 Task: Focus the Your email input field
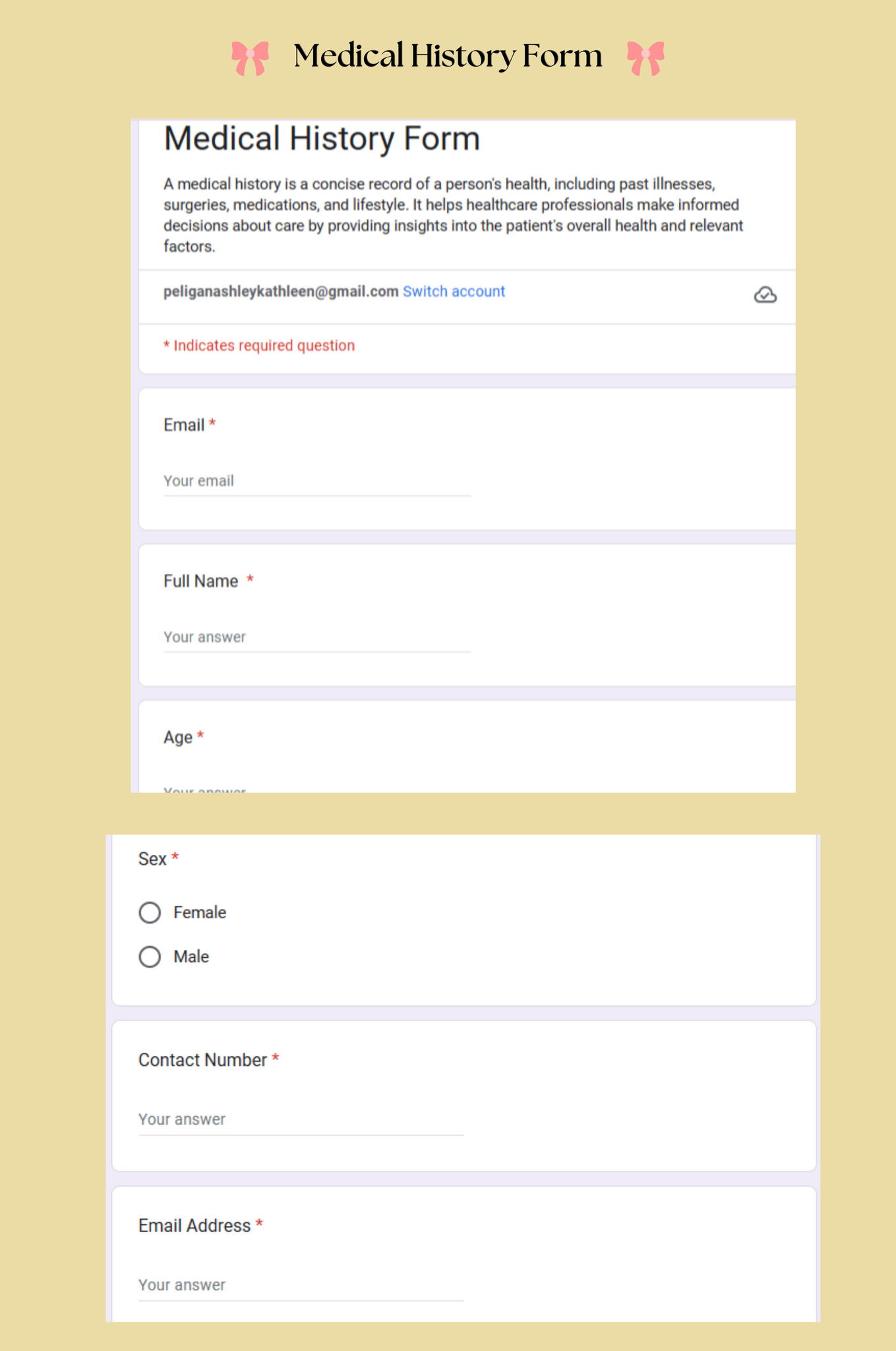click(x=316, y=481)
